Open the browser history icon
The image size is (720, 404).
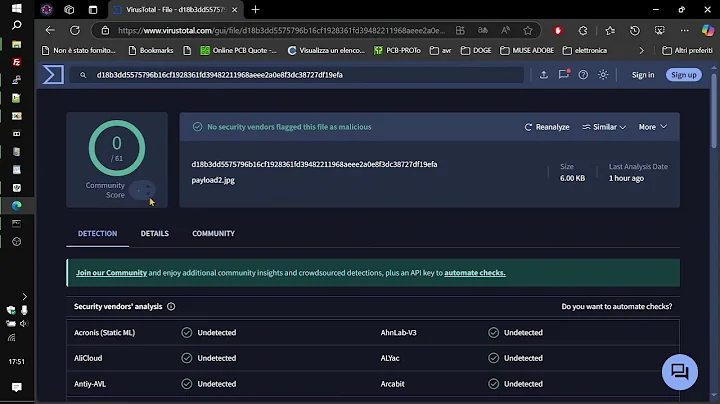[x=635, y=30]
